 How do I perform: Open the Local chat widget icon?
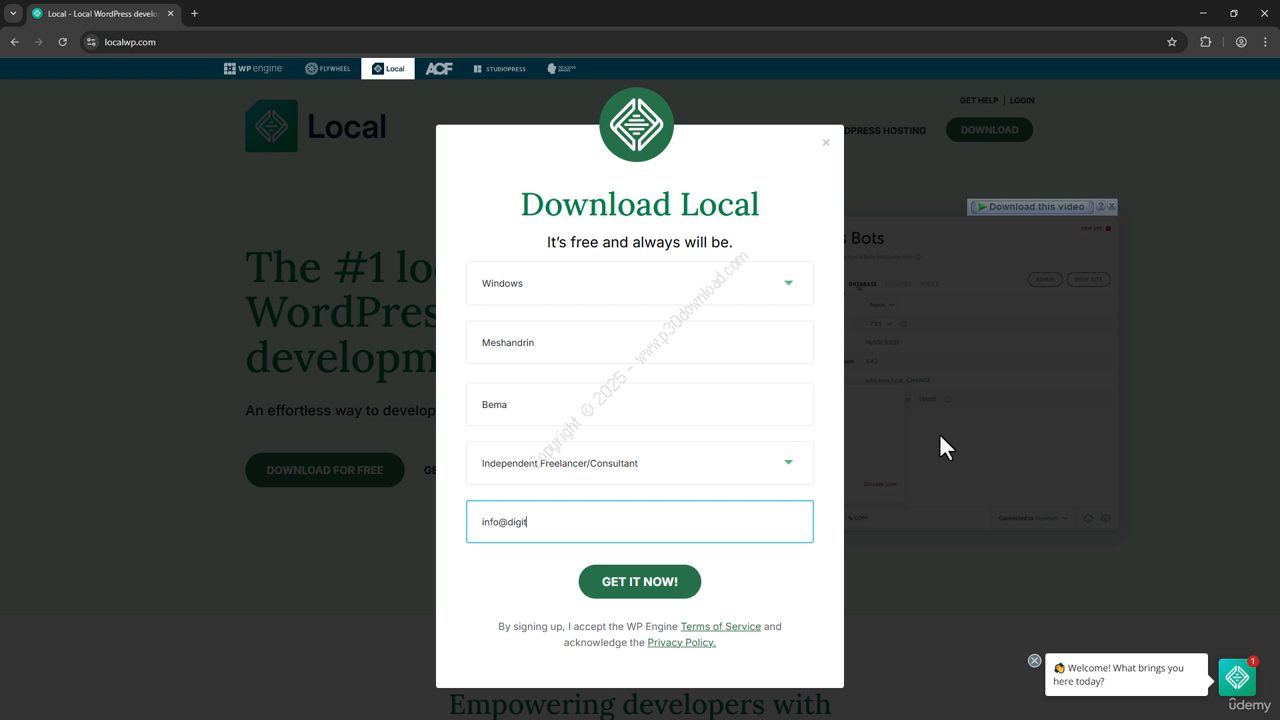(1237, 677)
